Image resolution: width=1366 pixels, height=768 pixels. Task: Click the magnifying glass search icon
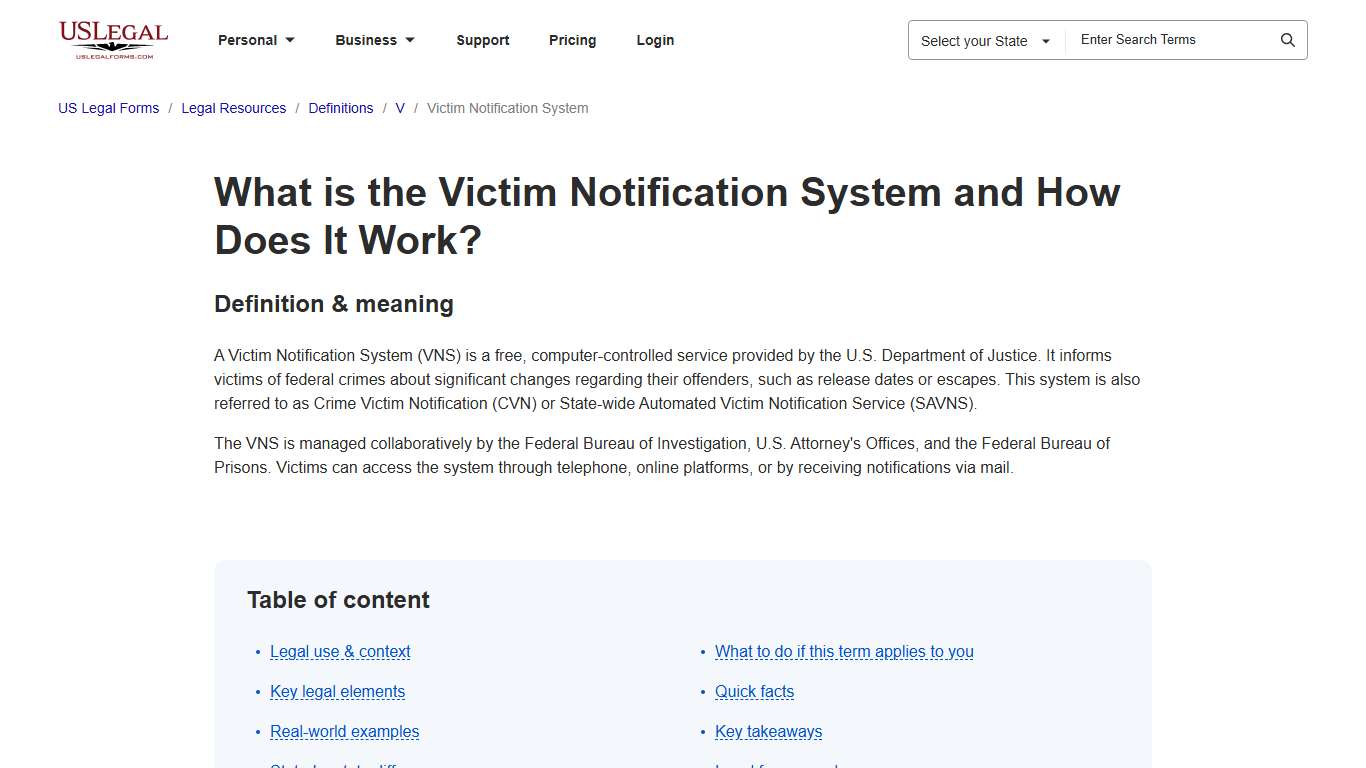point(1288,40)
